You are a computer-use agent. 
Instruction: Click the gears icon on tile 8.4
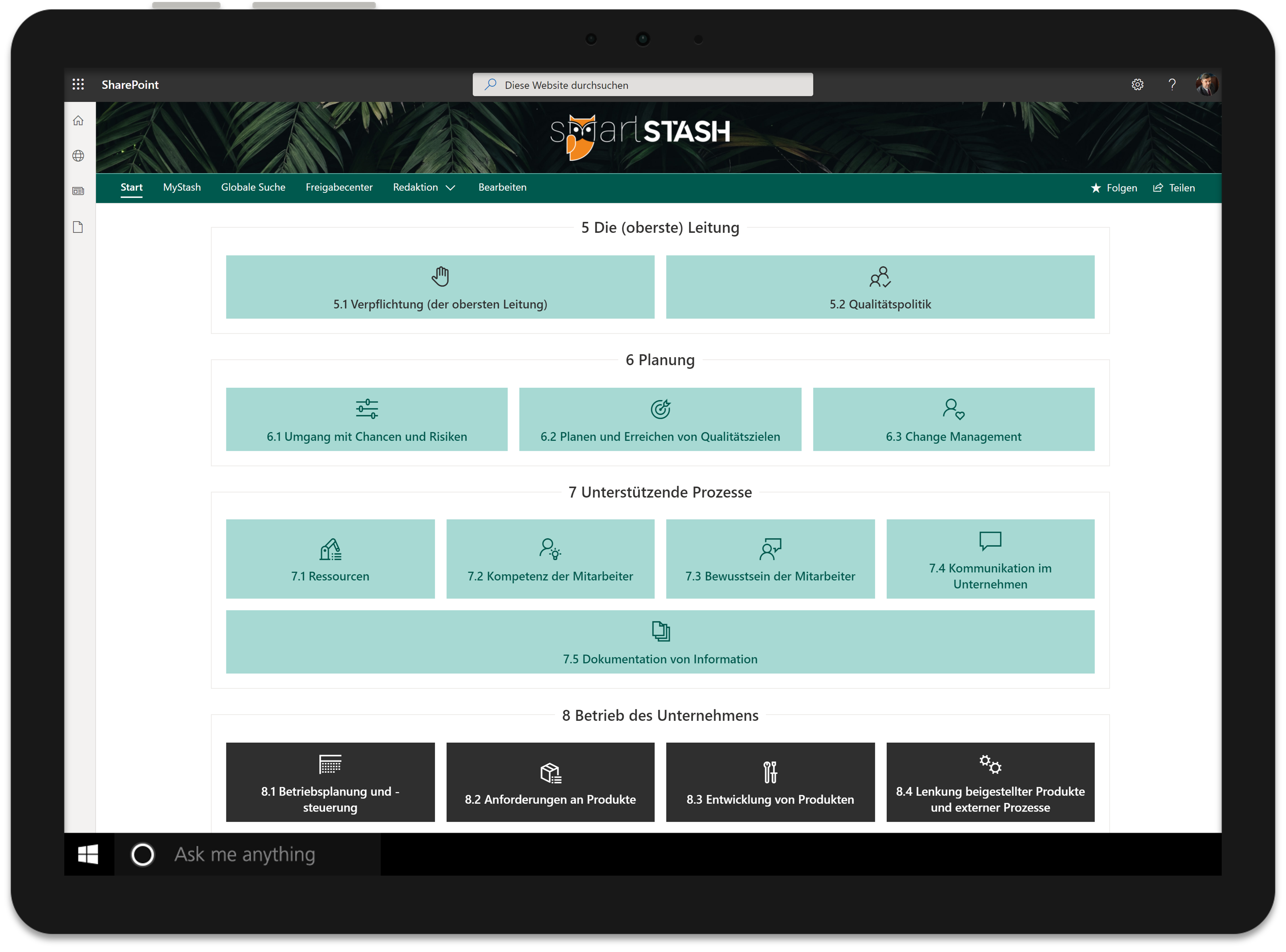[x=991, y=764]
